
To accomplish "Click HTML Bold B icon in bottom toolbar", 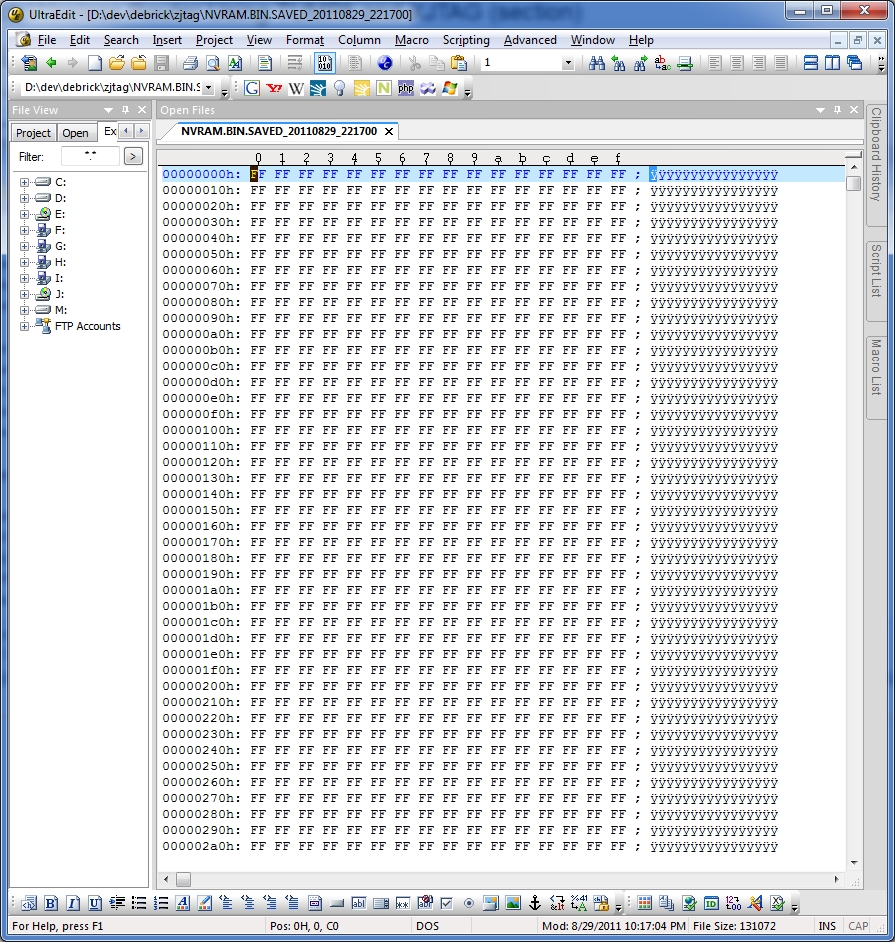I will 51,904.
